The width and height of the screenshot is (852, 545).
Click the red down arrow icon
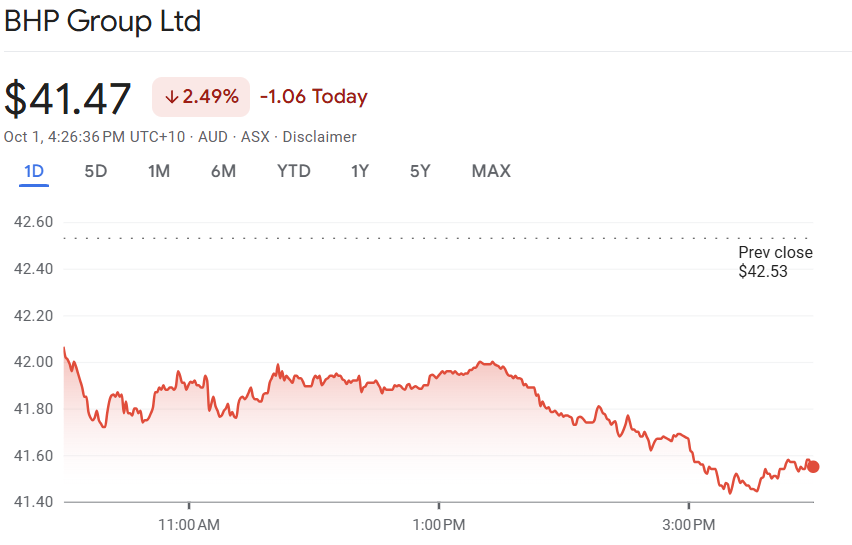click(171, 97)
